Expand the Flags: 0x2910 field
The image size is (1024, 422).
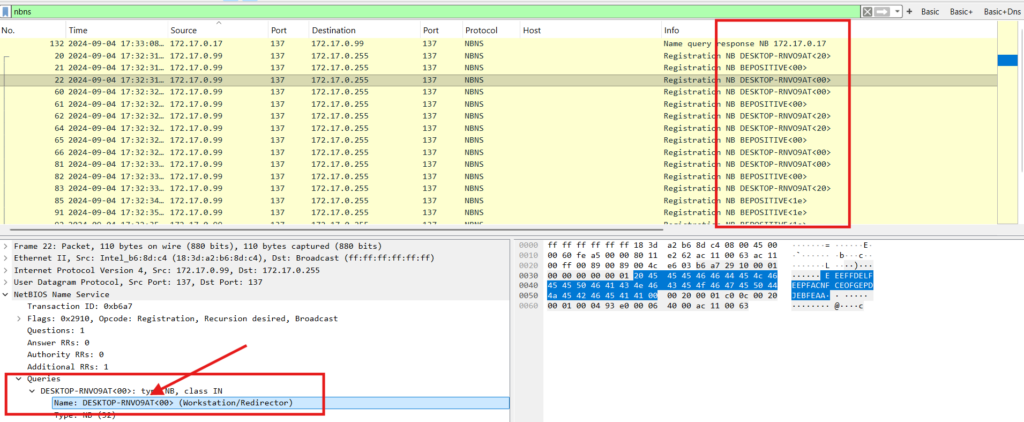click(x=19, y=318)
